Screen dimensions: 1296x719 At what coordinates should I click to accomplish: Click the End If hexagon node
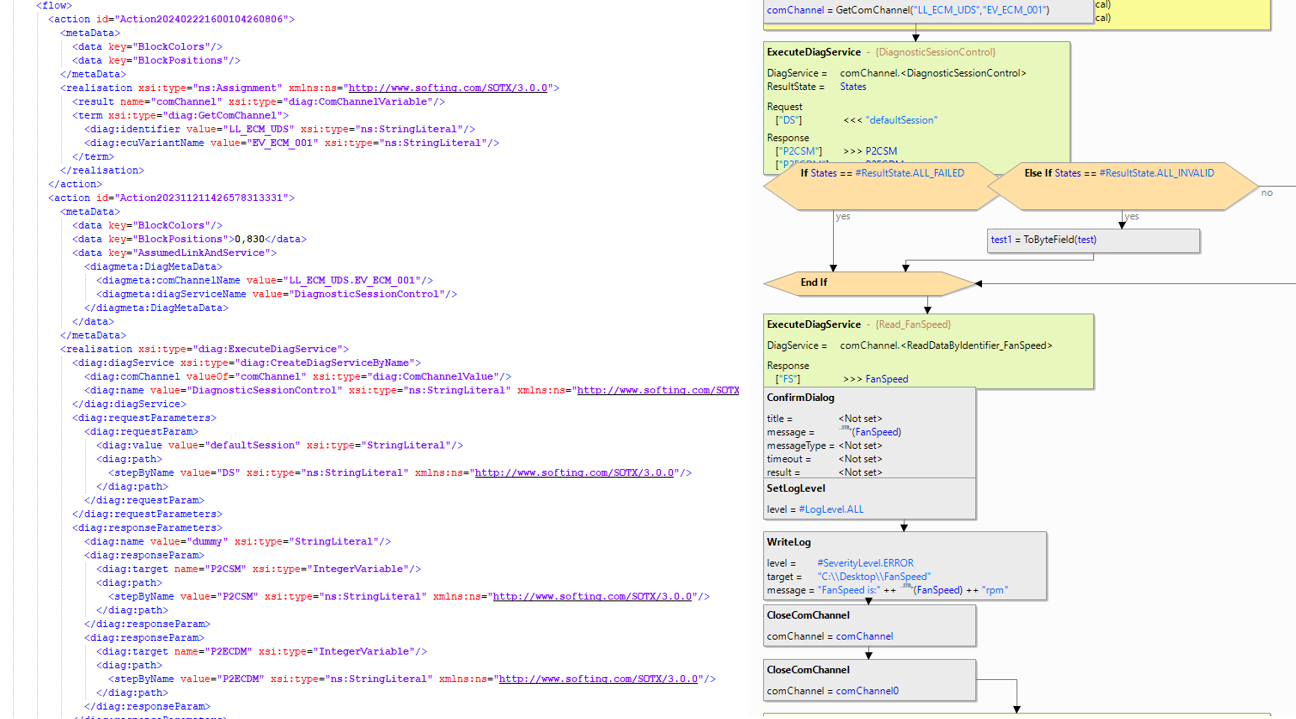pyautogui.click(x=868, y=283)
